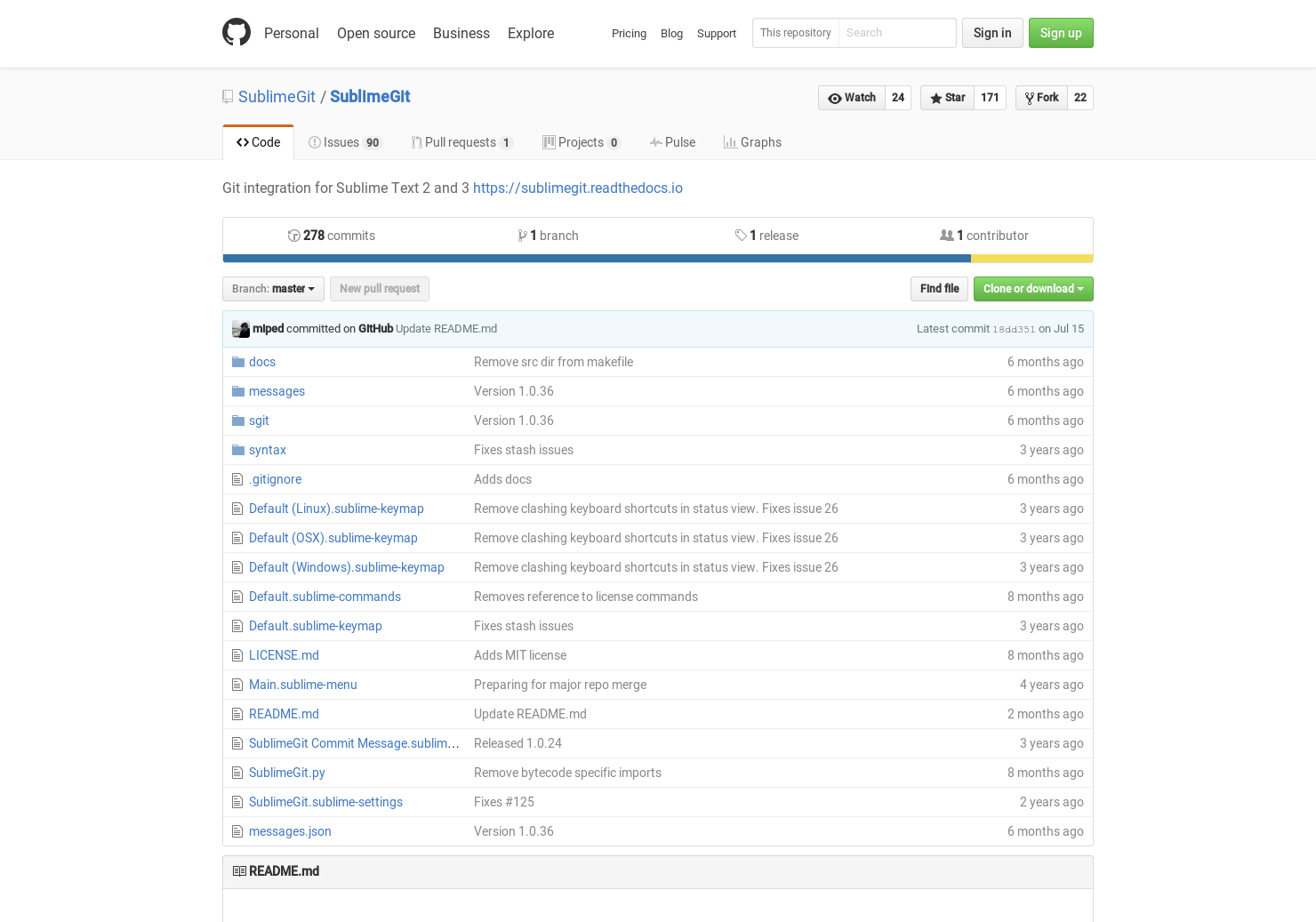Click the file icon for .gitignore

coord(237,479)
